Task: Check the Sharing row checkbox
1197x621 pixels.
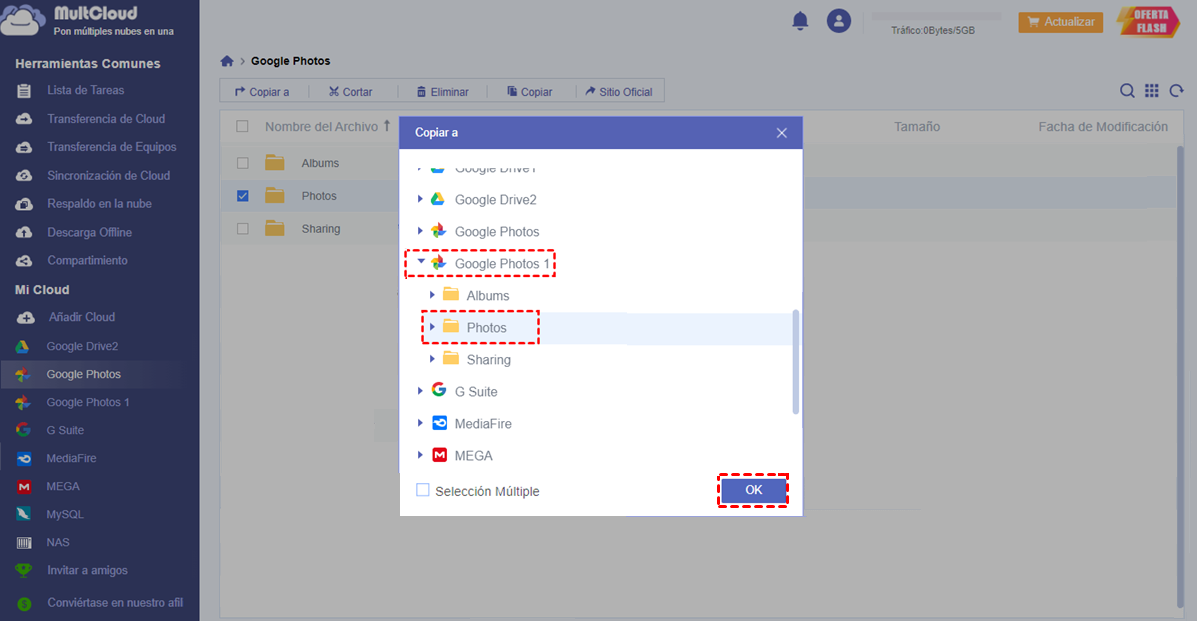Action: pos(242,228)
